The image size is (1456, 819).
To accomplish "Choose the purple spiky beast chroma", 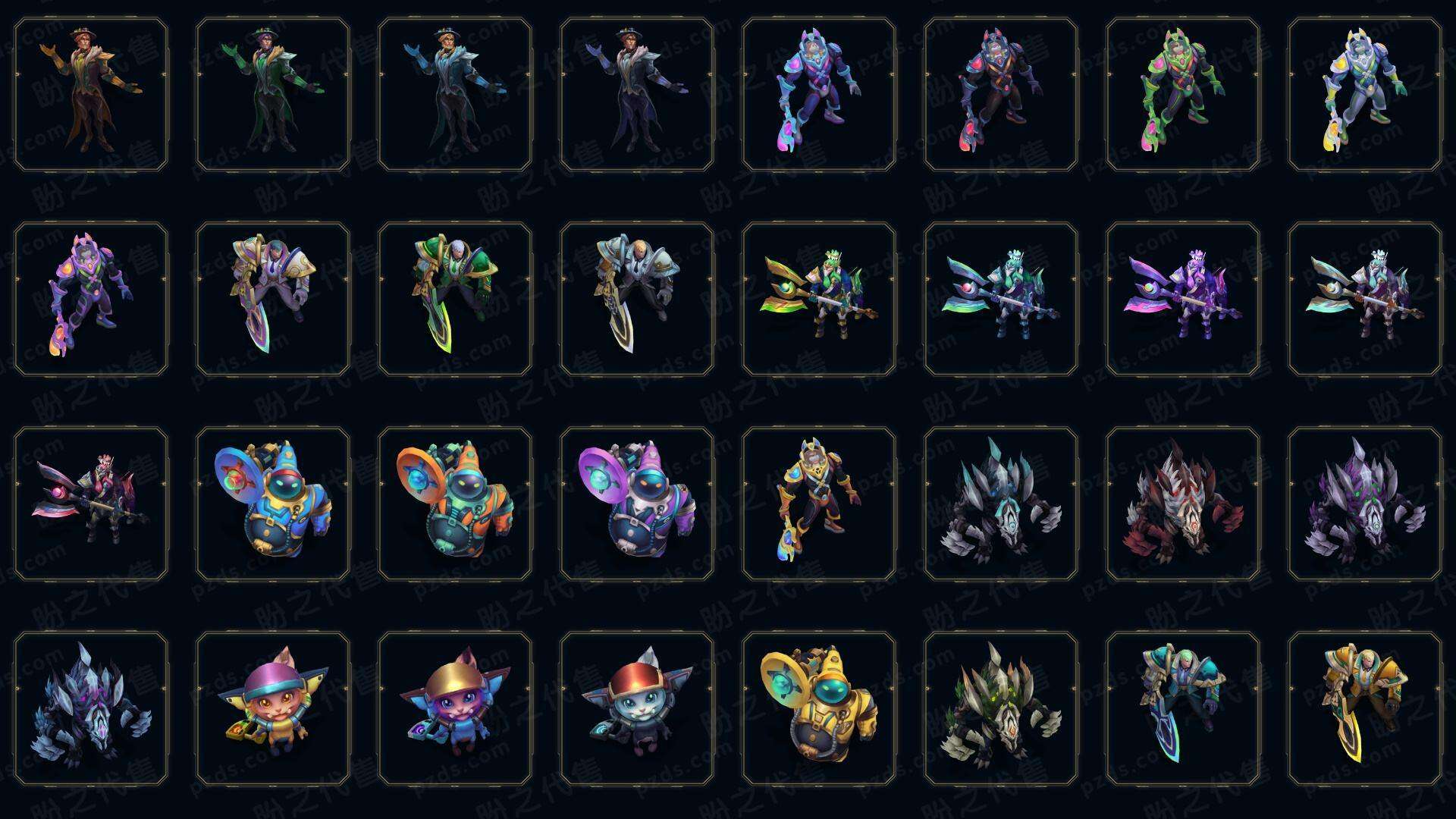I will click(1365, 504).
